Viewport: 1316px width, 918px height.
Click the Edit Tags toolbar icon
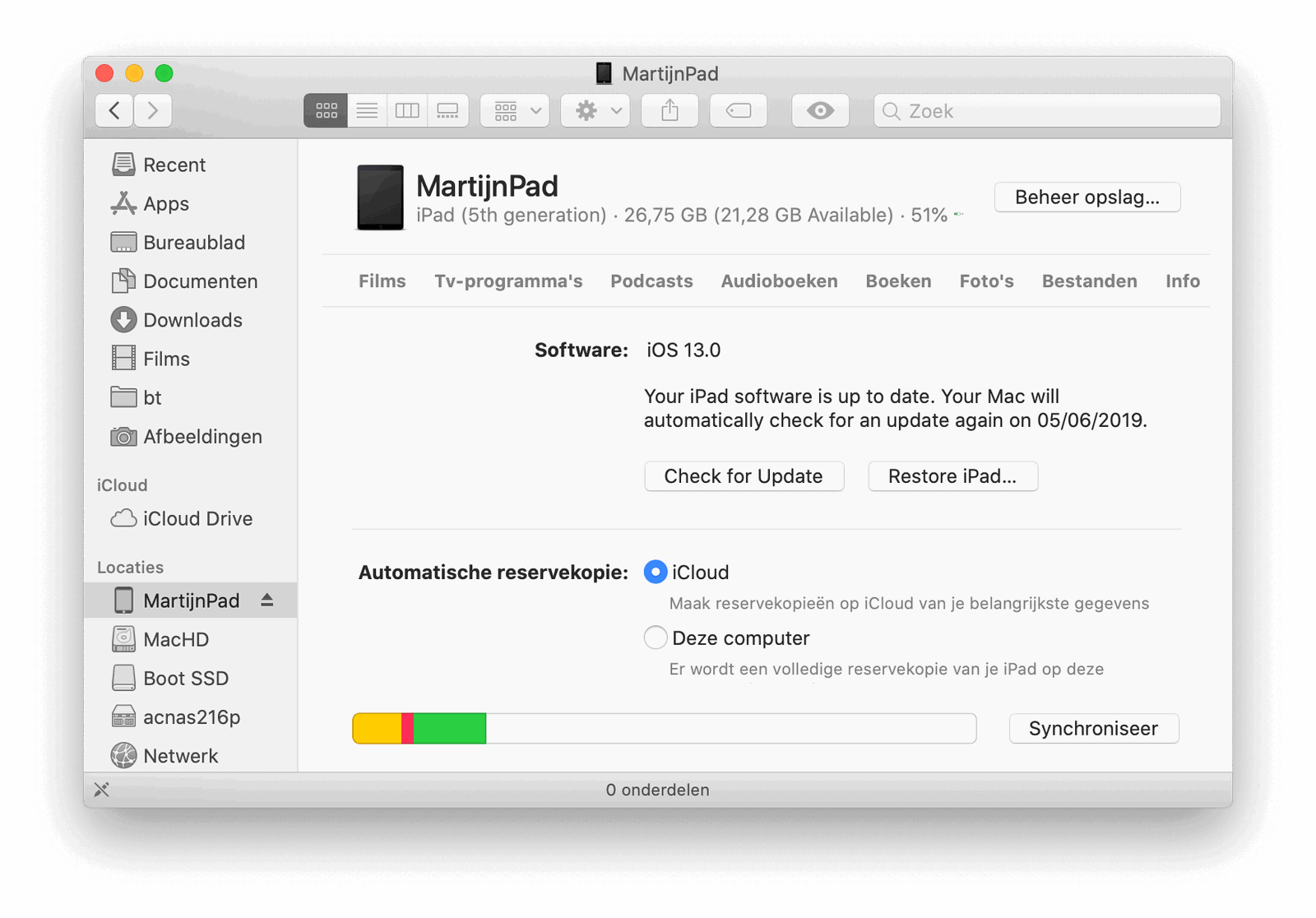(x=739, y=111)
